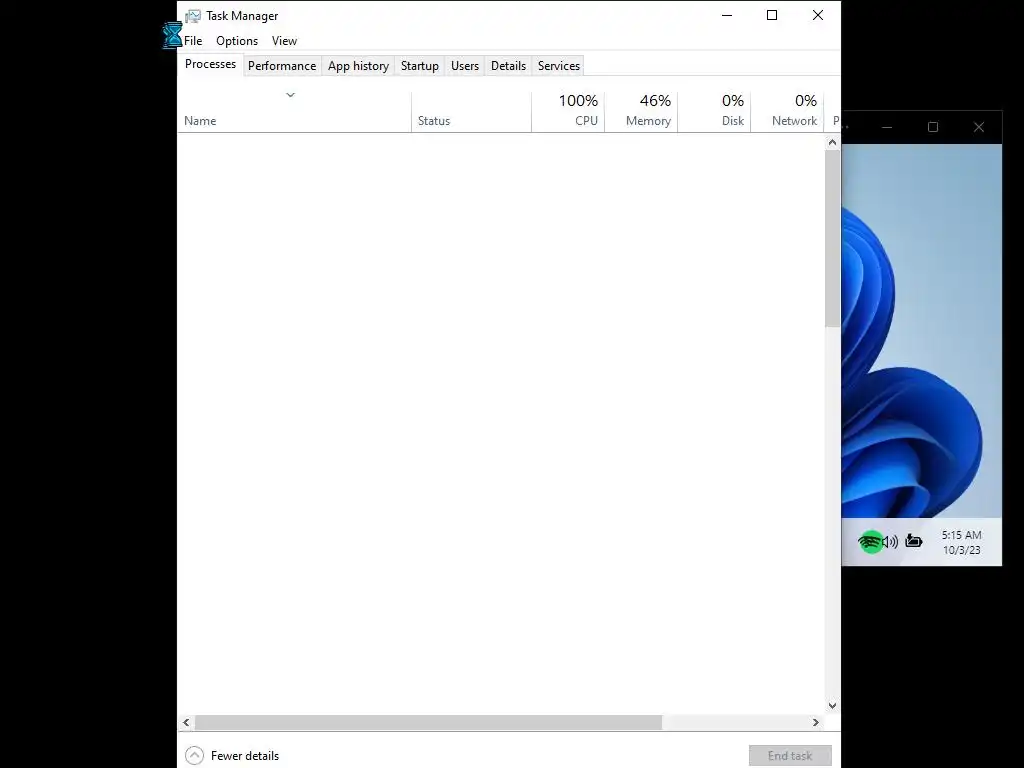
Task: Close the Task Manager window
Action: pos(818,15)
